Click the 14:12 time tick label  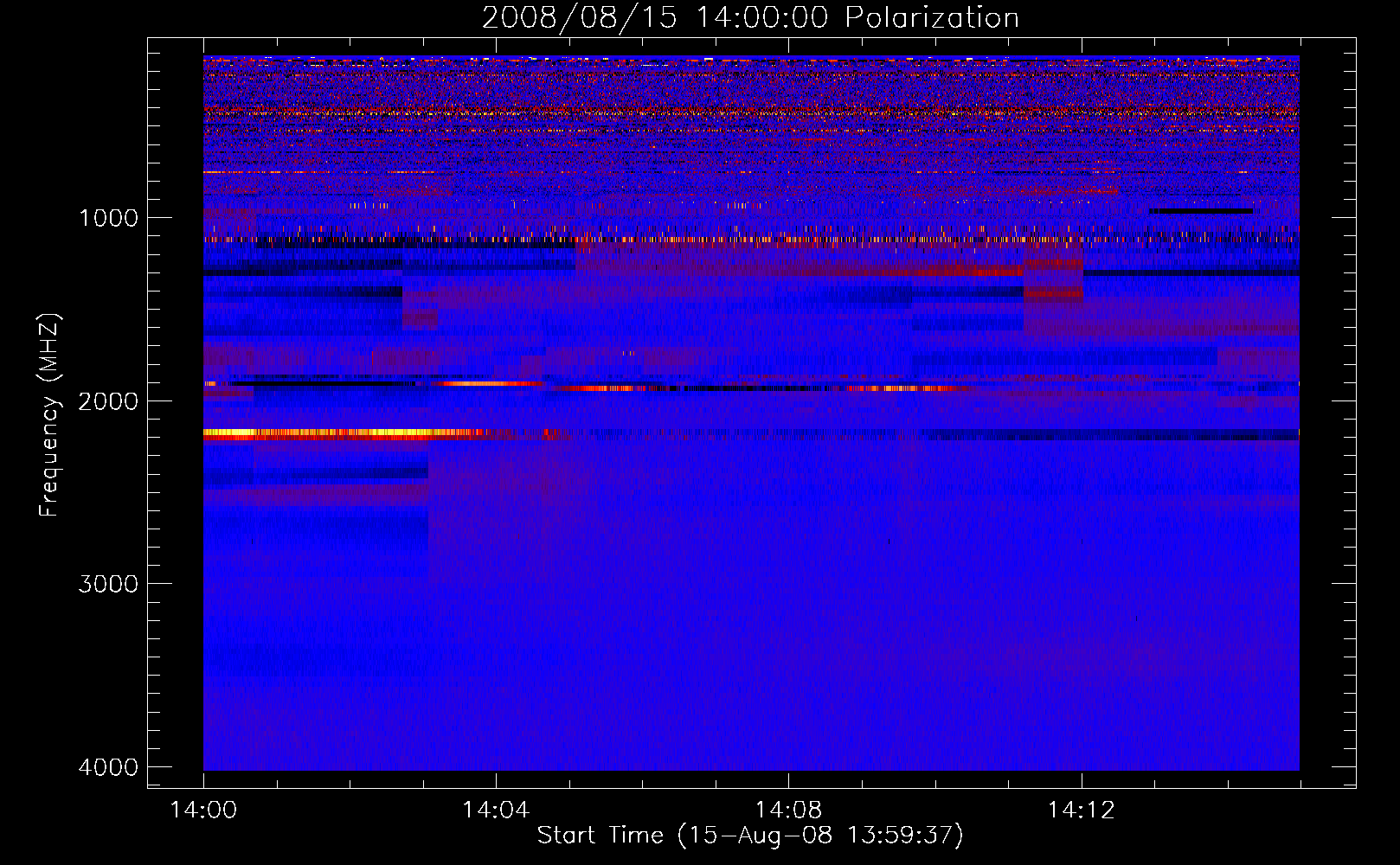click(x=1081, y=811)
